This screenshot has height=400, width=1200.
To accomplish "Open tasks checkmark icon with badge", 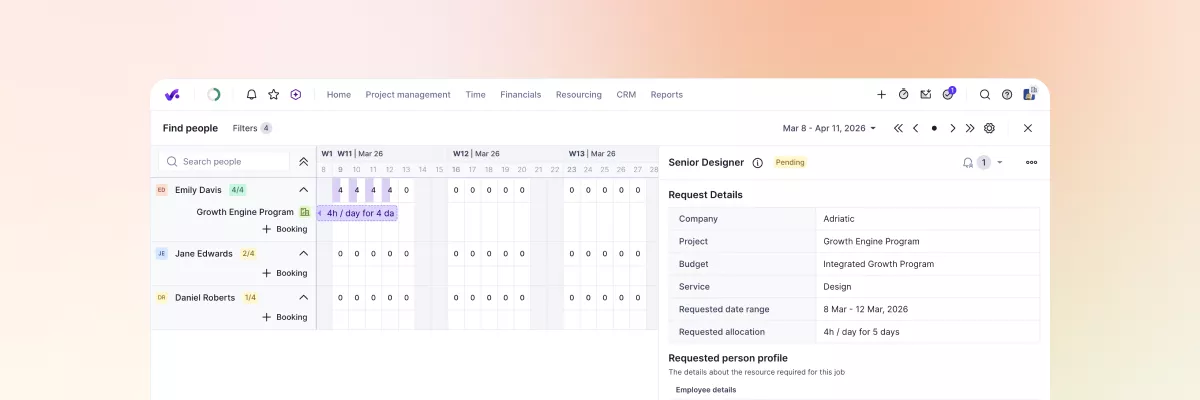I will click(948, 95).
